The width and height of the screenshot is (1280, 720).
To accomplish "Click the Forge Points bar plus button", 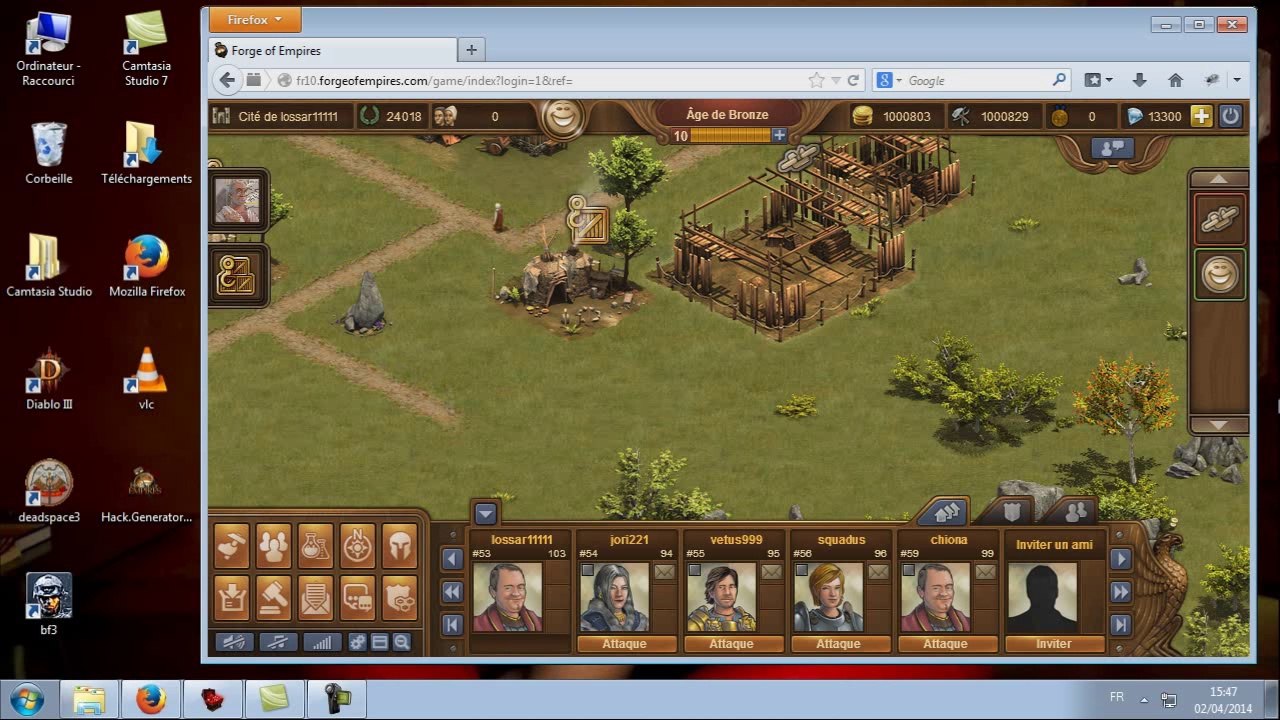I will (779, 136).
